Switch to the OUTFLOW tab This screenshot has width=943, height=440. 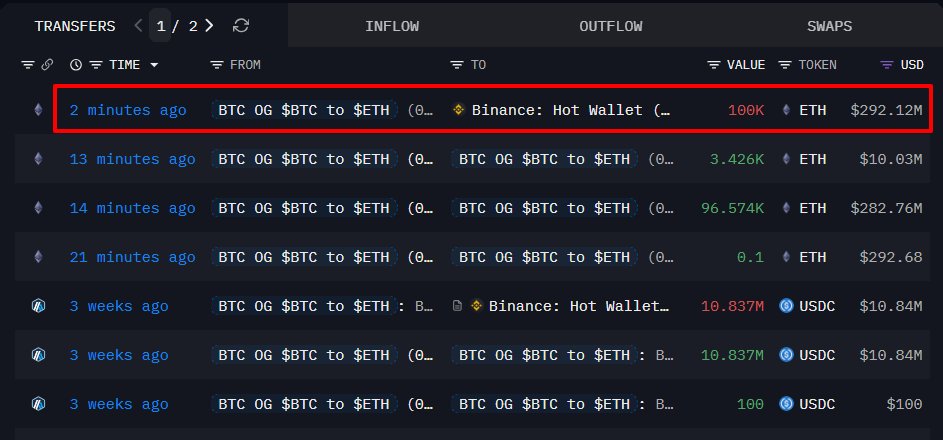610,26
